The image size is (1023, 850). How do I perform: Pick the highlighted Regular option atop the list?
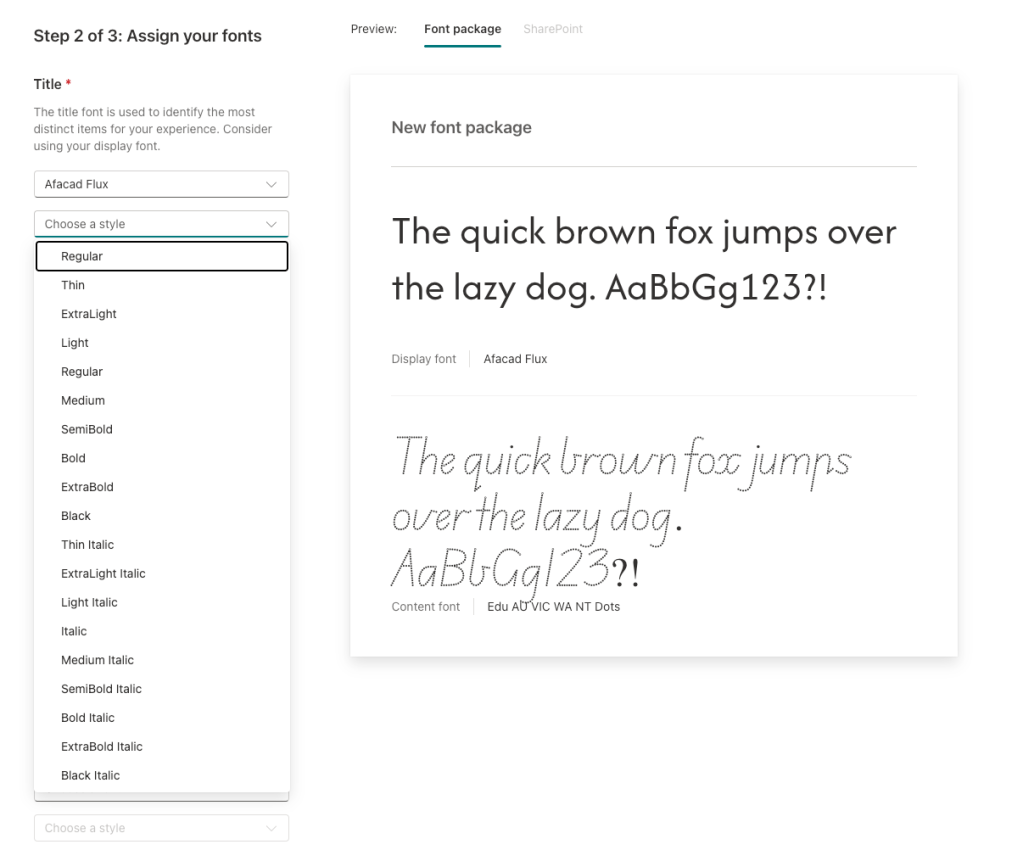[x=161, y=256]
